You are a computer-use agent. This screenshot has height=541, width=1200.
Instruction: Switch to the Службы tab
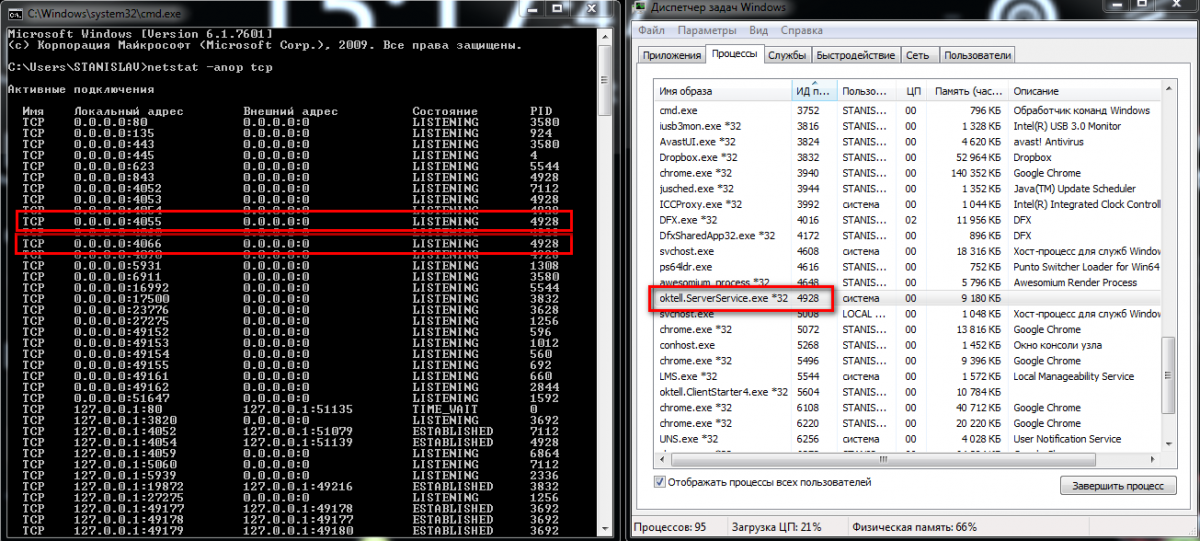point(787,56)
